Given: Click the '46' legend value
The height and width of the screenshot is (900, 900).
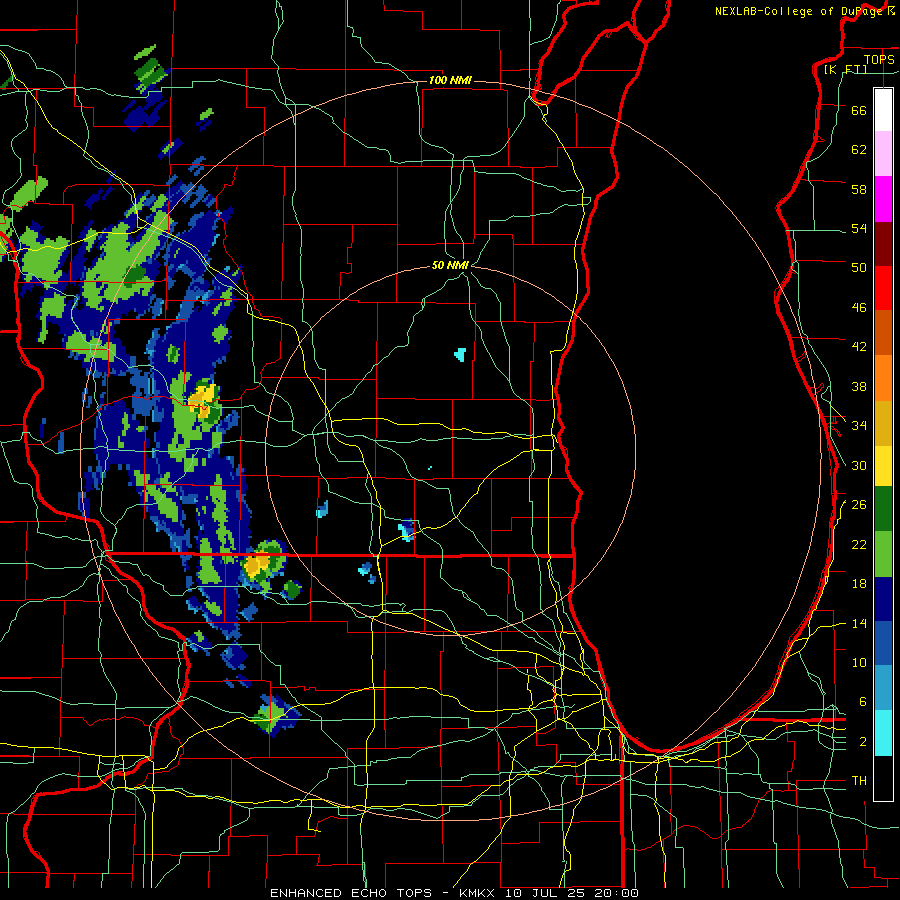Looking at the screenshot, I should [859, 307].
